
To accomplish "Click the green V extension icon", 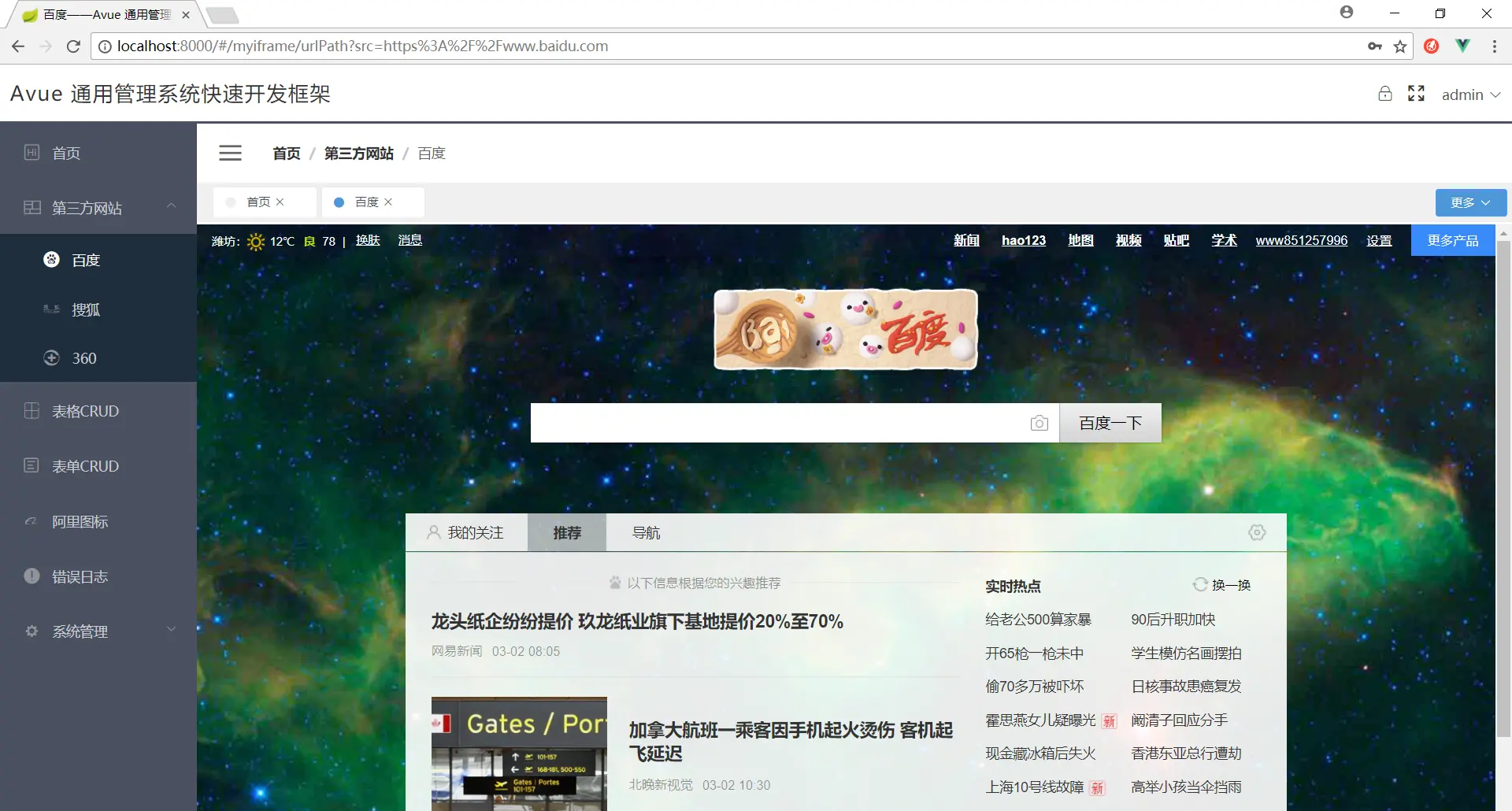I will click(1462, 46).
